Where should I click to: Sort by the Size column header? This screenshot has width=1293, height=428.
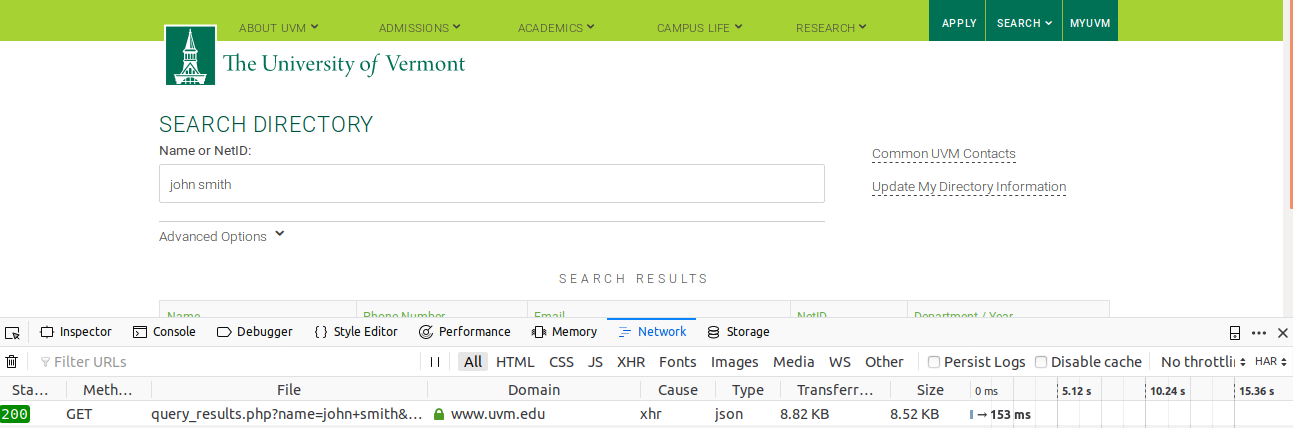click(930, 390)
